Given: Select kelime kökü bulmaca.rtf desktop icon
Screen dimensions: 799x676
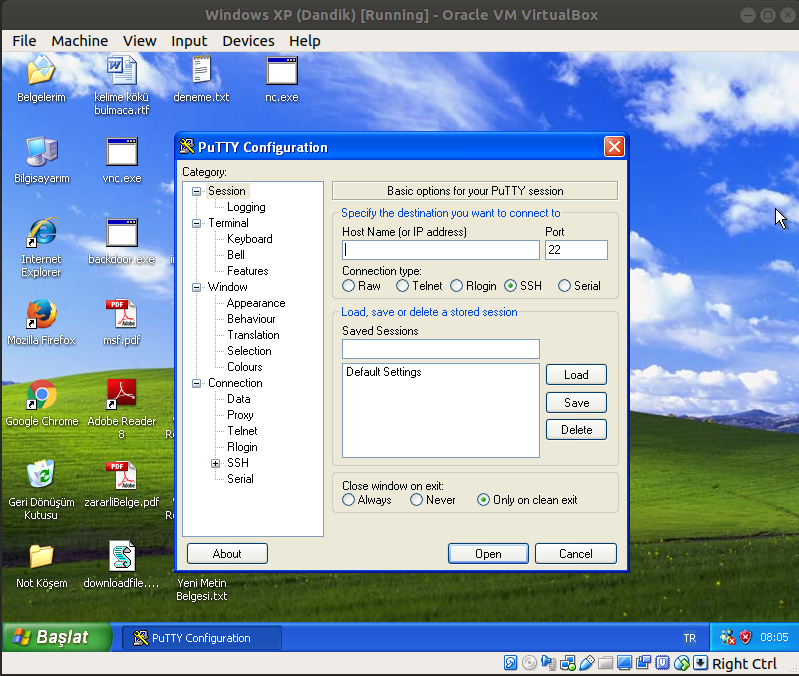Looking at the screenshot, I should pos(121,70).
